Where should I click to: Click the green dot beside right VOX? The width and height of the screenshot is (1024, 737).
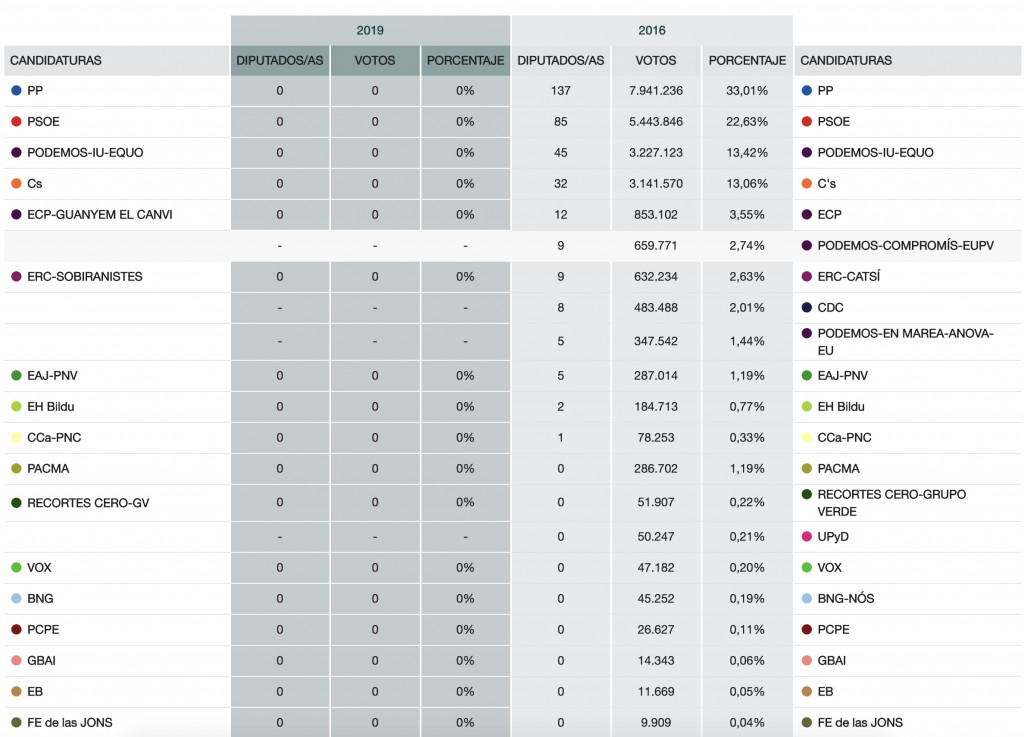(807, 567)
